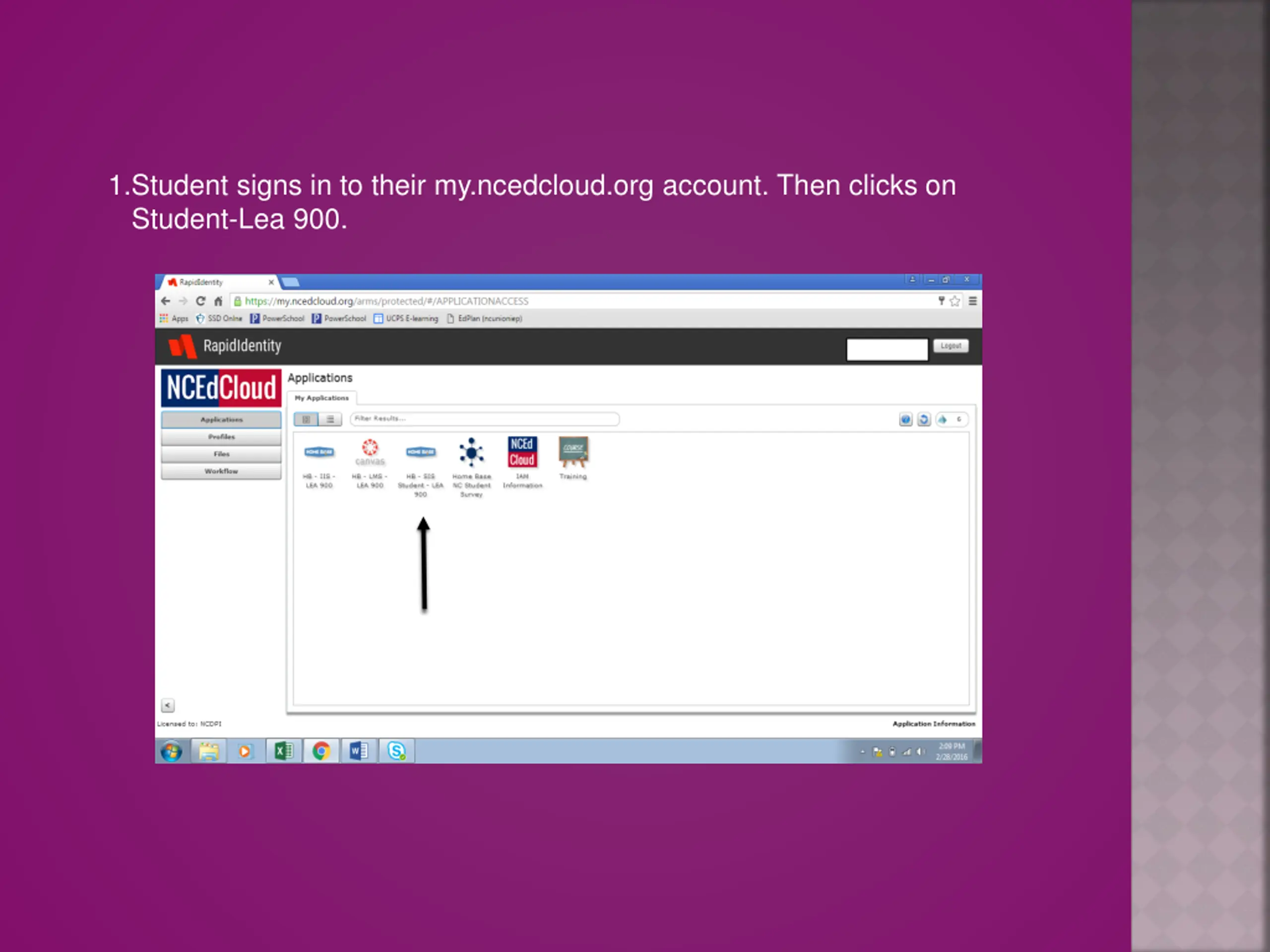The height and width of the screenshot is (952, 1270).
Task: Launch the Canvas HB - LMS - LEA 900 app
Action: [370, 464]
